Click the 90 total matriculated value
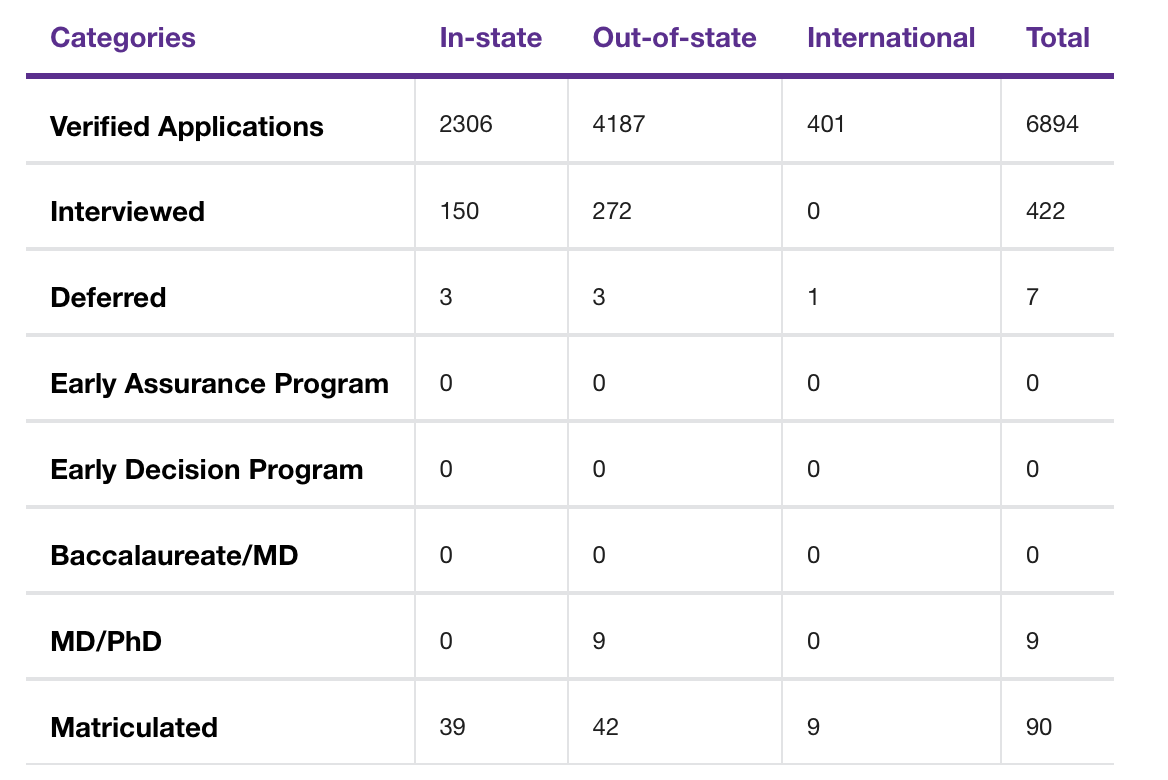The height and width of the screenshot is (780, 1168). tap(1039, 727)
